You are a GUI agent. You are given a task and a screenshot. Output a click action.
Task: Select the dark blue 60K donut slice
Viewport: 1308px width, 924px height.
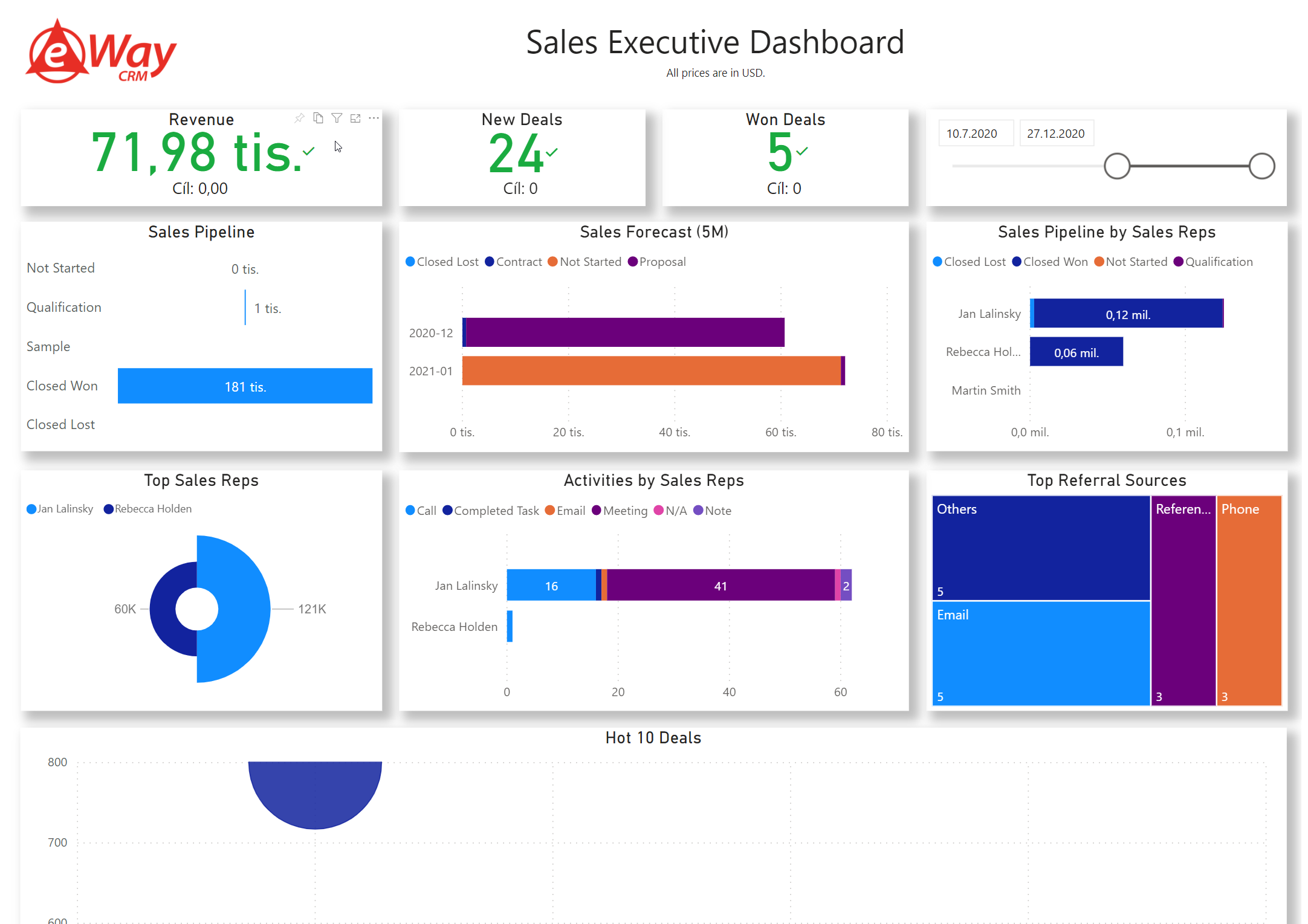point(163,609)
